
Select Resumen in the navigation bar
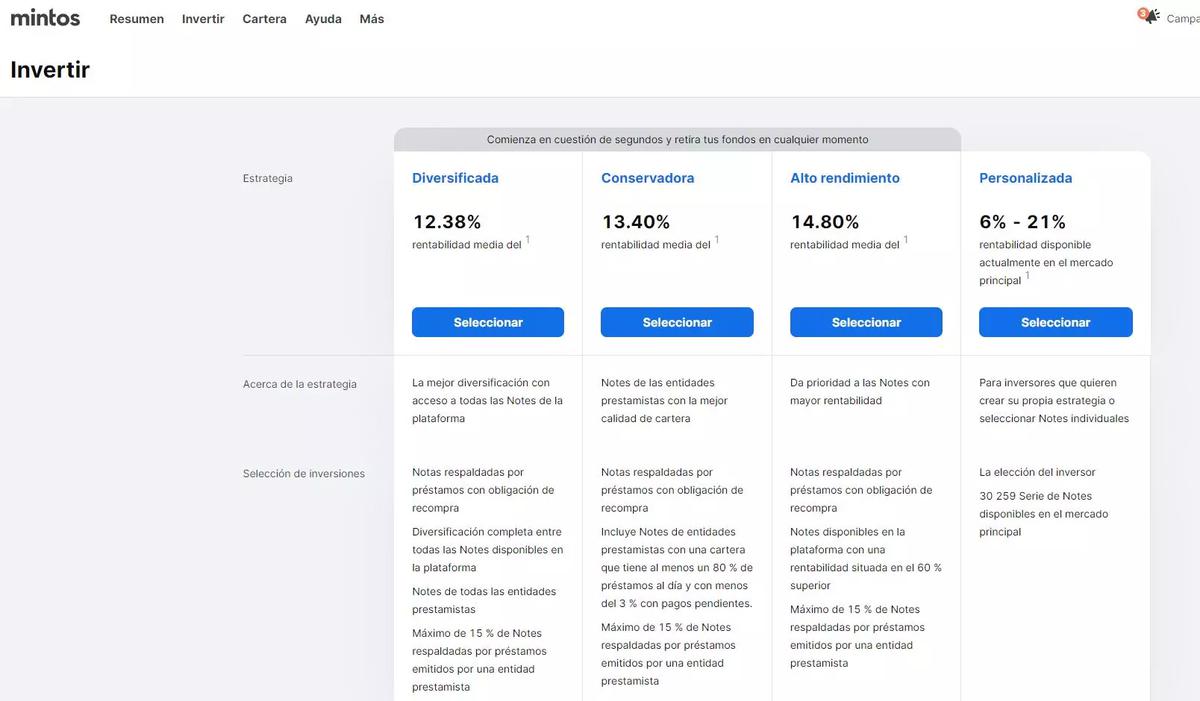[x=136, y=18]
